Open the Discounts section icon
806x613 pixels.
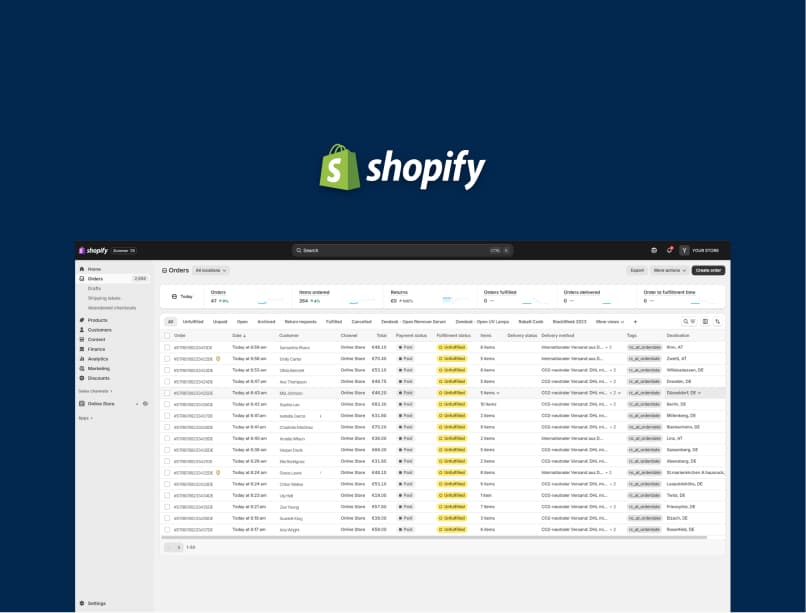[x=82, y=378]
